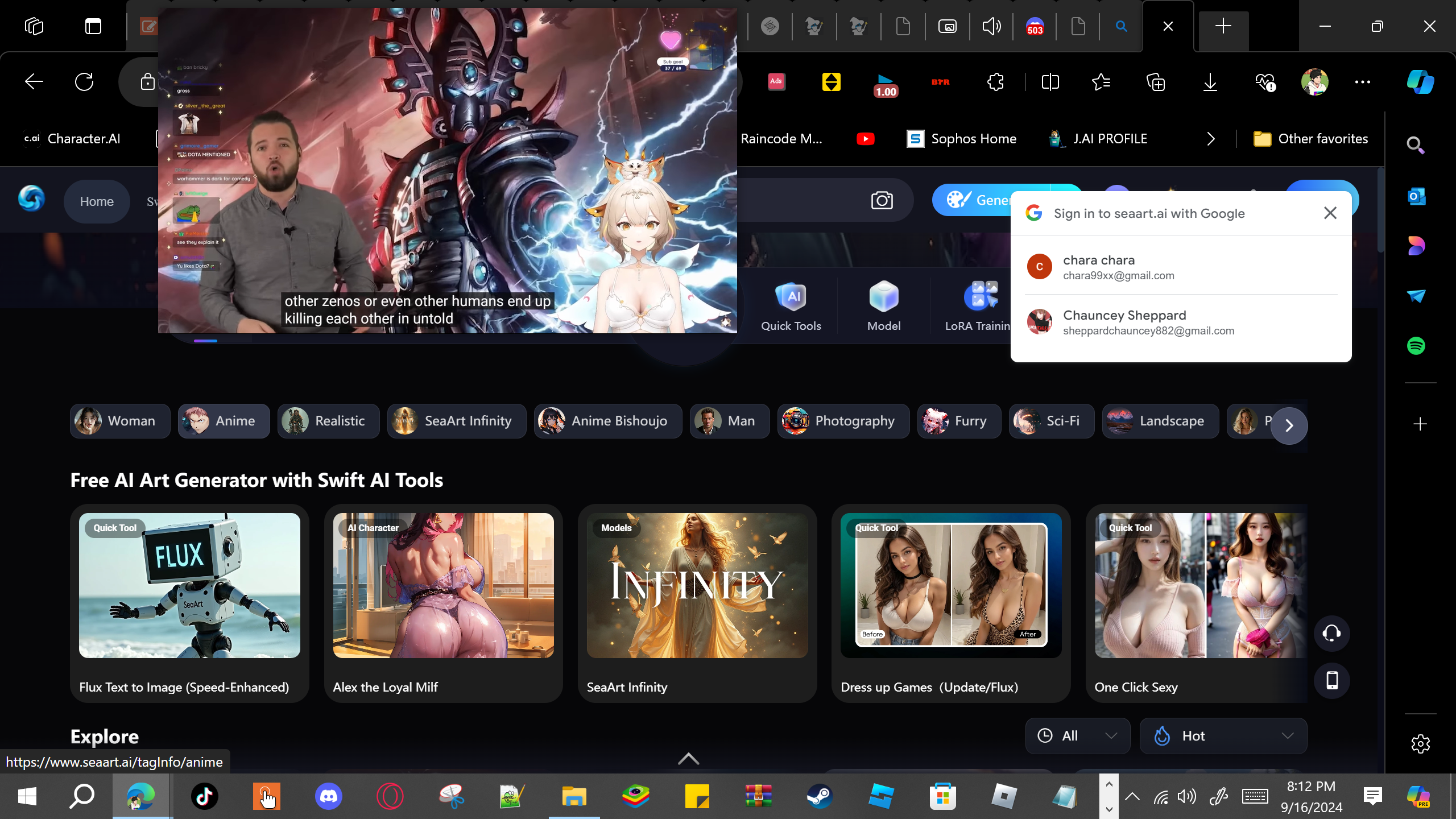Screen dimensions: 1456x819
Task: Select the Realistic category tag
Action: [x=328, y=421]
